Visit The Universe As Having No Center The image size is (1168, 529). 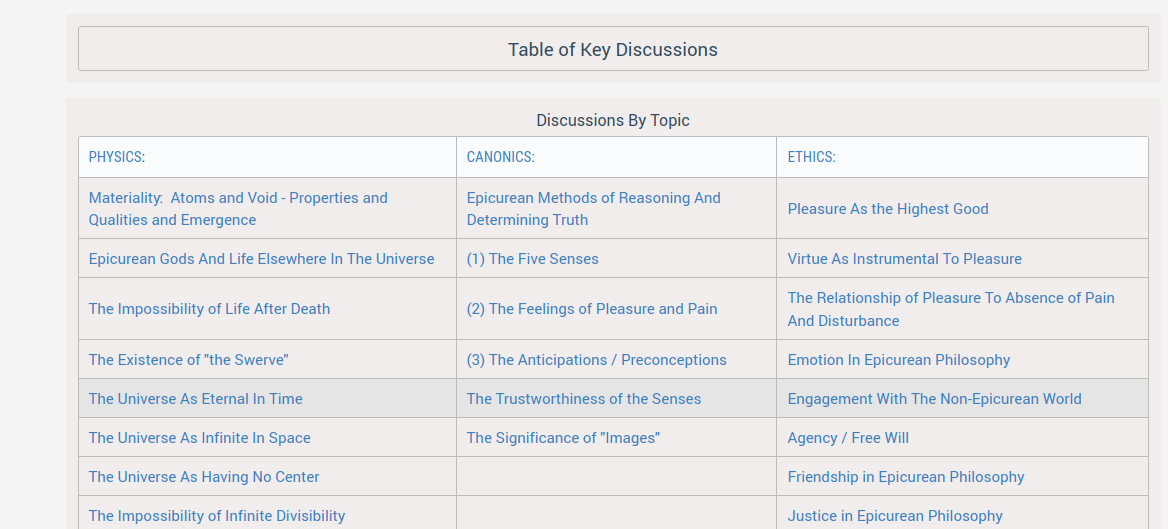pos(204,477)
